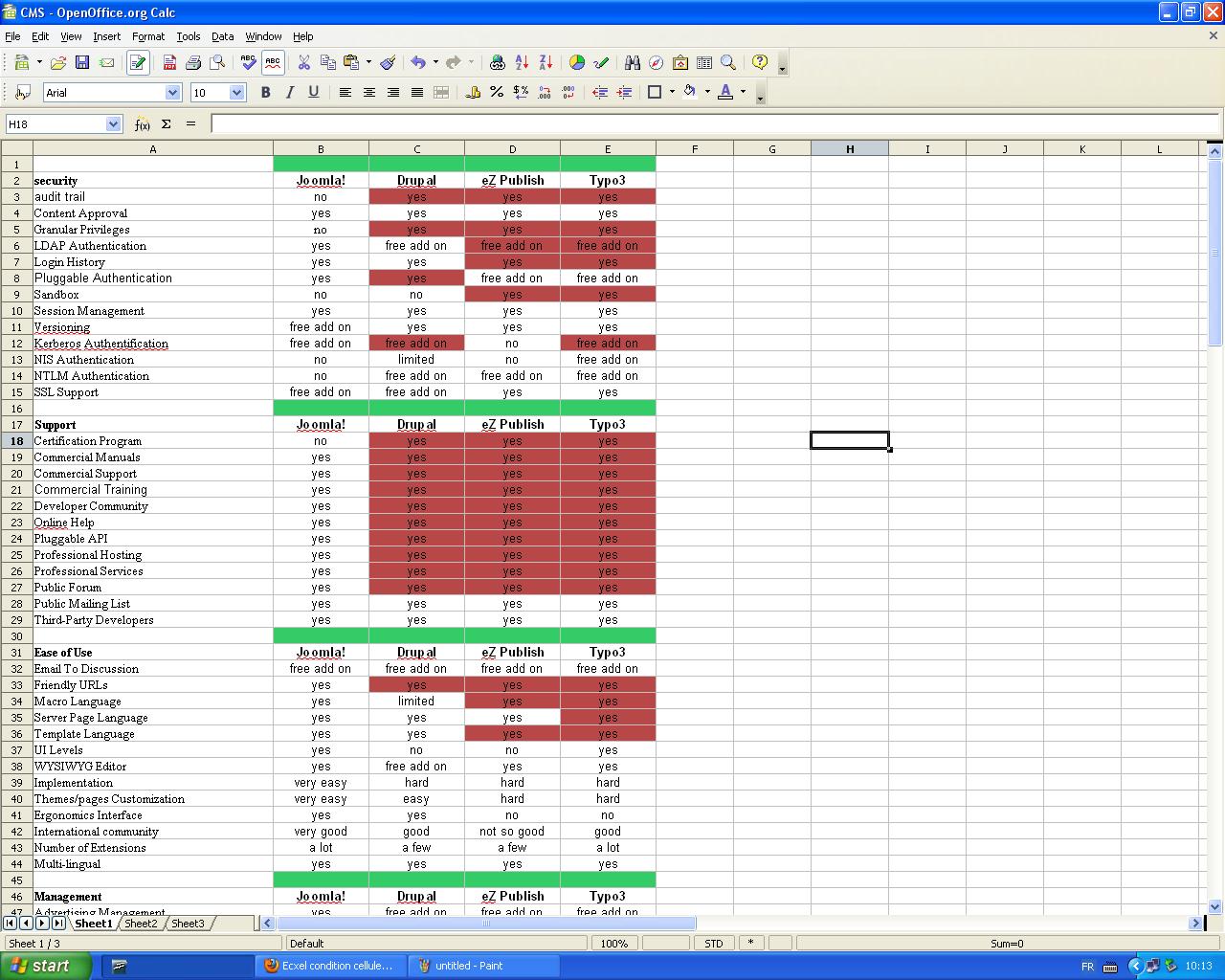Open the File menu
Viewport: 1225px width, 980px height.
(x=12, y=36)
